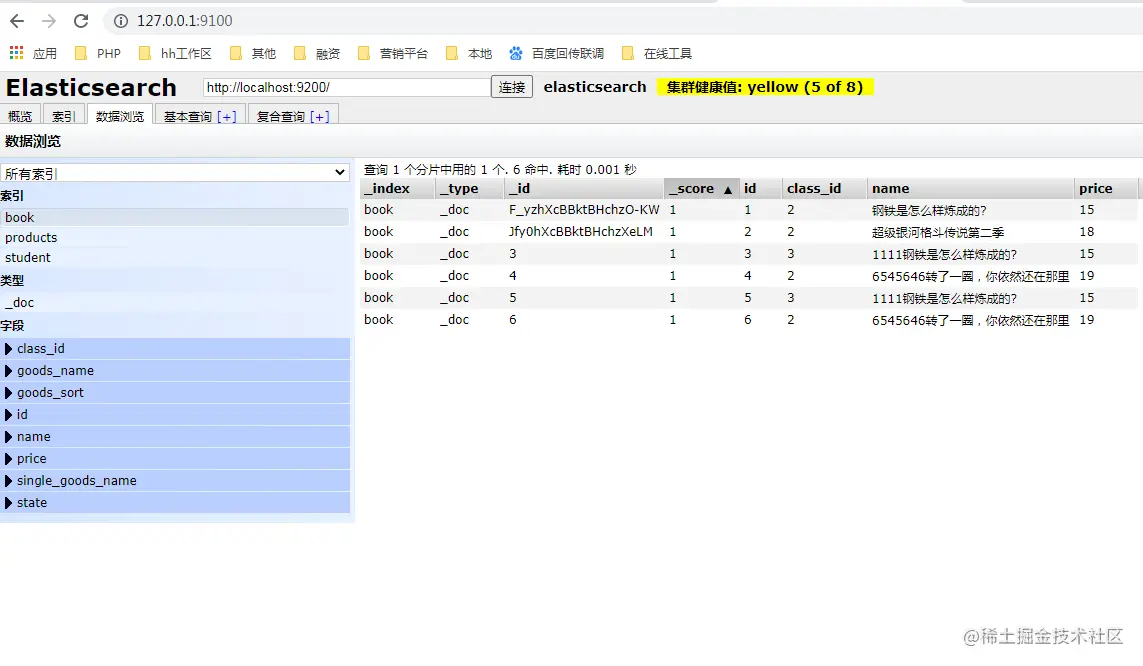Sort by the _type column header

[x=469, y=188]
